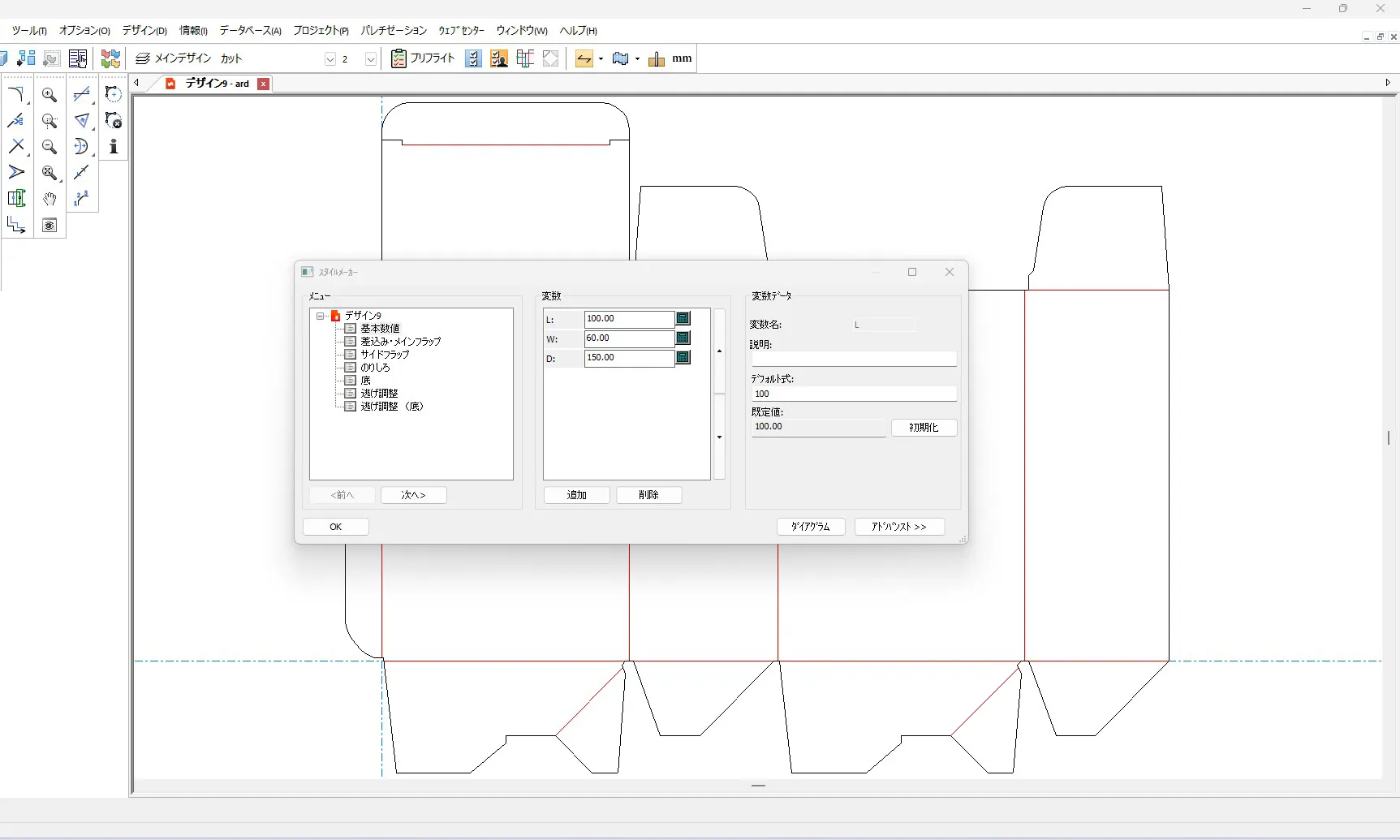Click the Preflight clipboard icon

398,58
